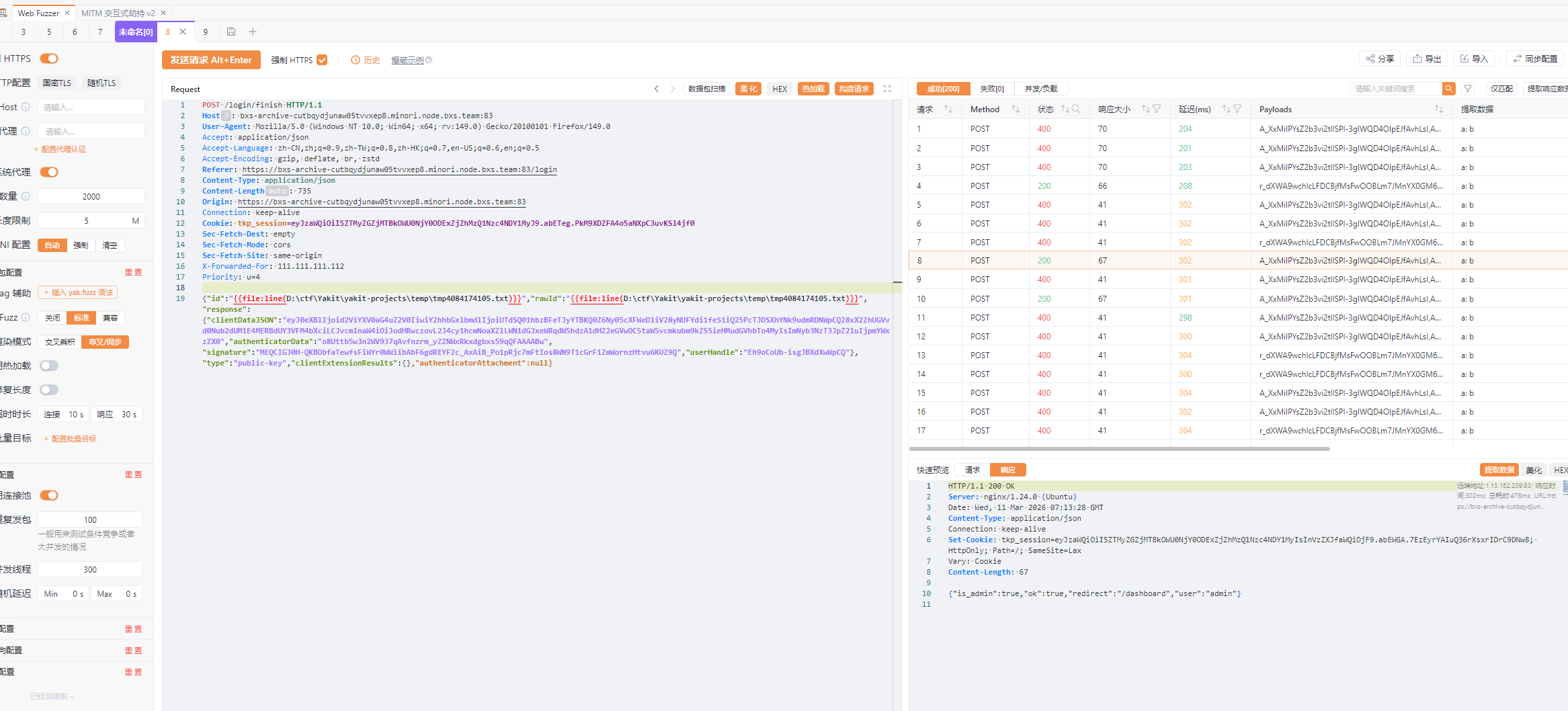Go to previous request with left arrow

tap(657, 89)
